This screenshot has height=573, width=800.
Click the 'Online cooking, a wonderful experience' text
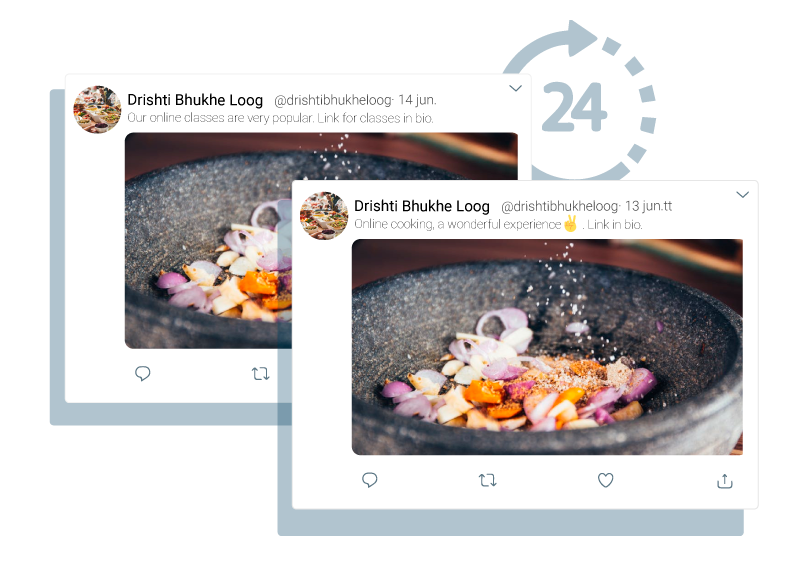(458, 224)
